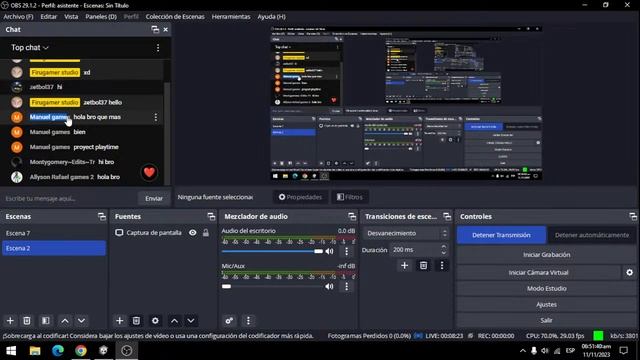Move scene down arrow in Escenas
The height and width of the screenshot is (360, 640).
tap(82, 321)
